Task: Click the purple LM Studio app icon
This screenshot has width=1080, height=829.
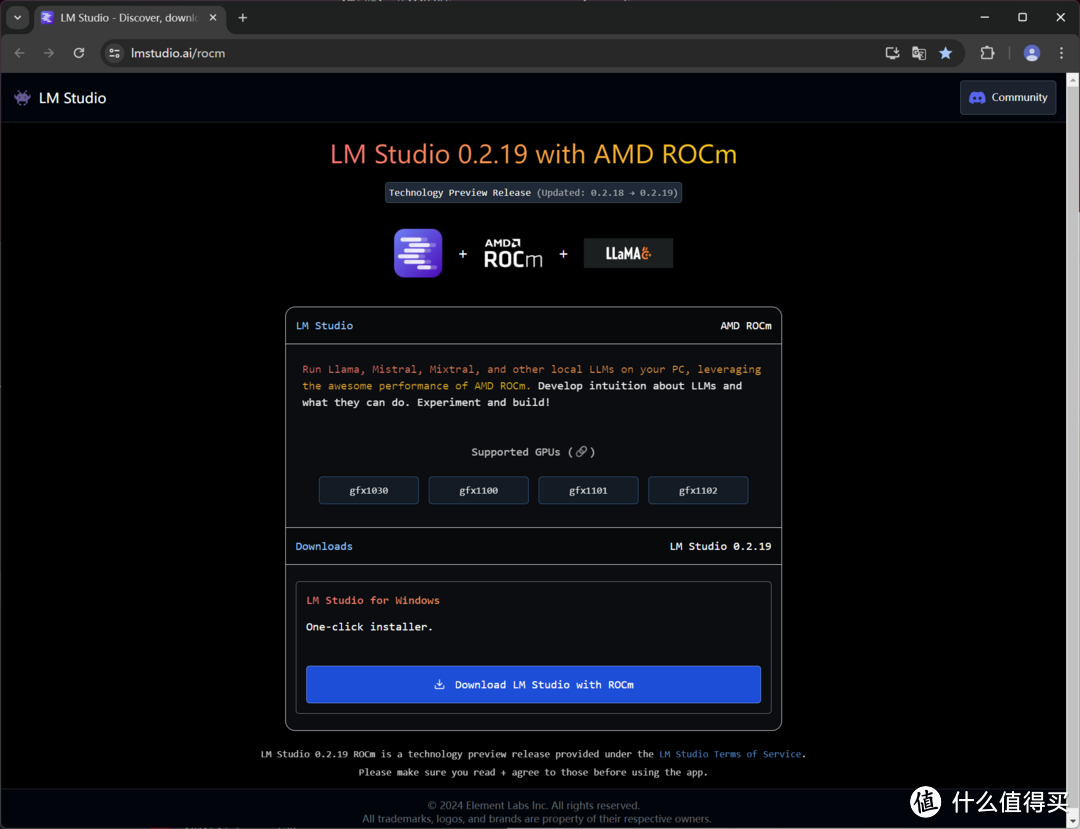Action: 418,253
